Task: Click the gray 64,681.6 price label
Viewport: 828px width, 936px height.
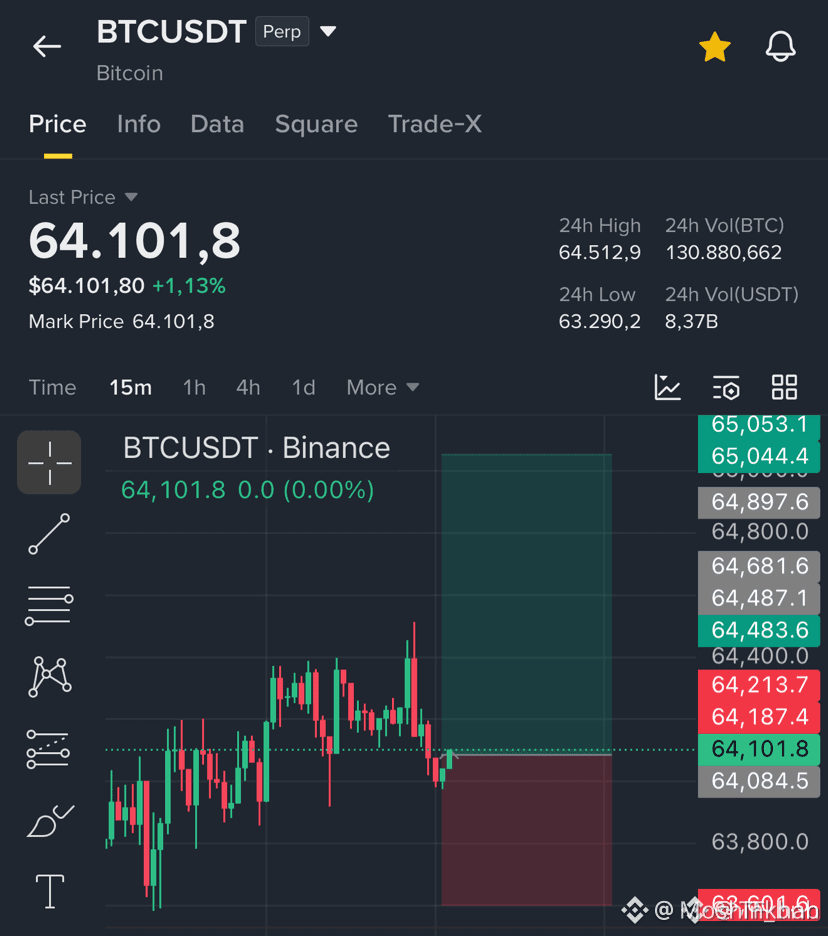Action: tap(759, 566)
